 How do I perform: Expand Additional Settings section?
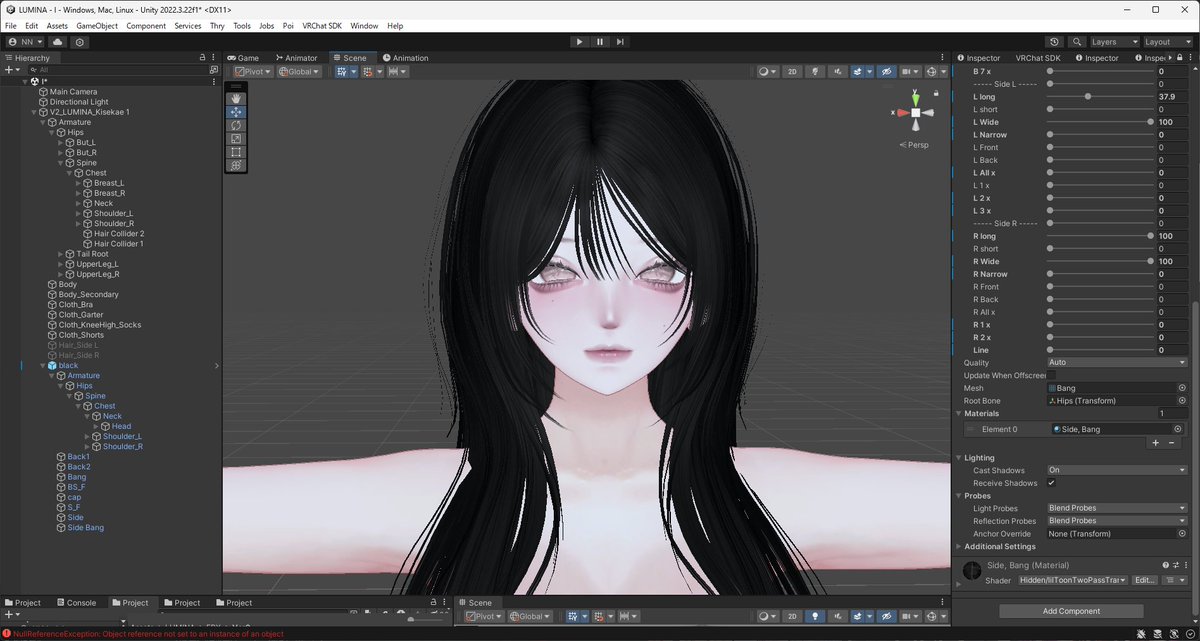point(959,547)
